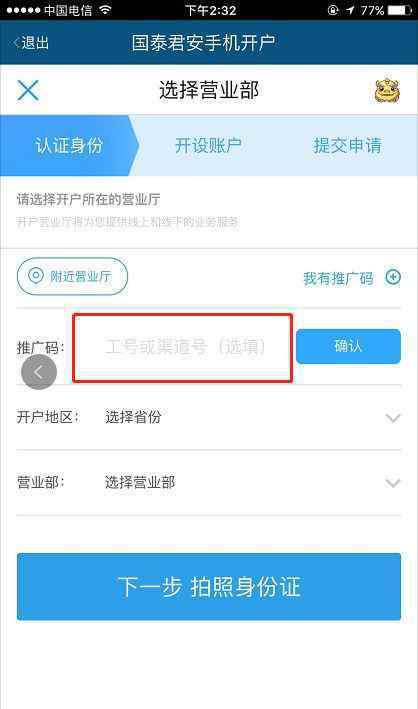Tap the plus circle beside 我有推广码
The width and height of the screenshot is (418, 709).
tap(393, 277)
